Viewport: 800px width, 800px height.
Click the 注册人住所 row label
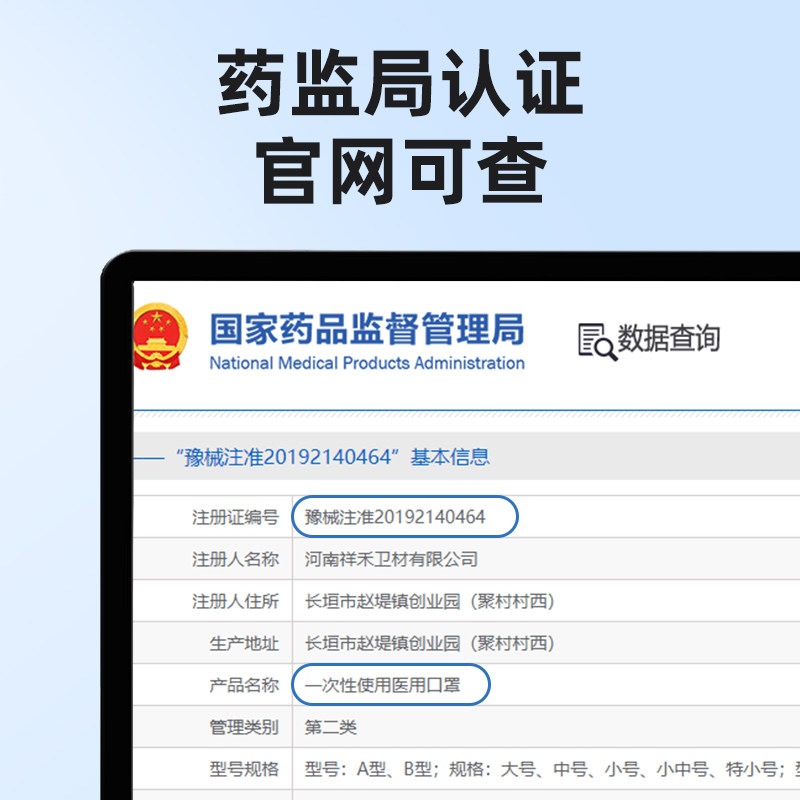coord(235,601)
